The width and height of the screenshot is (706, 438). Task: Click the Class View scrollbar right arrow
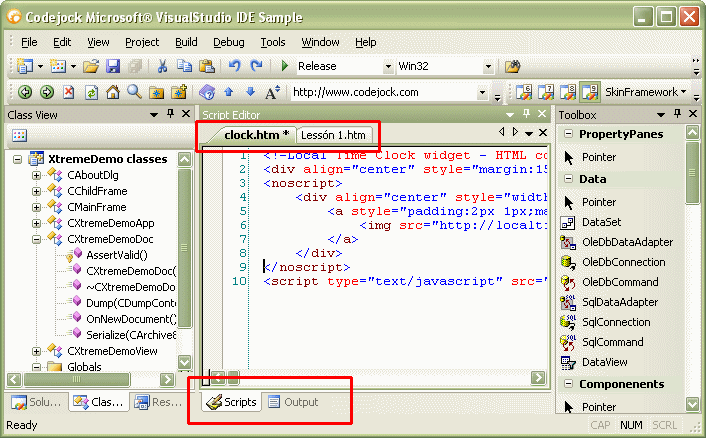pos(167,379)
